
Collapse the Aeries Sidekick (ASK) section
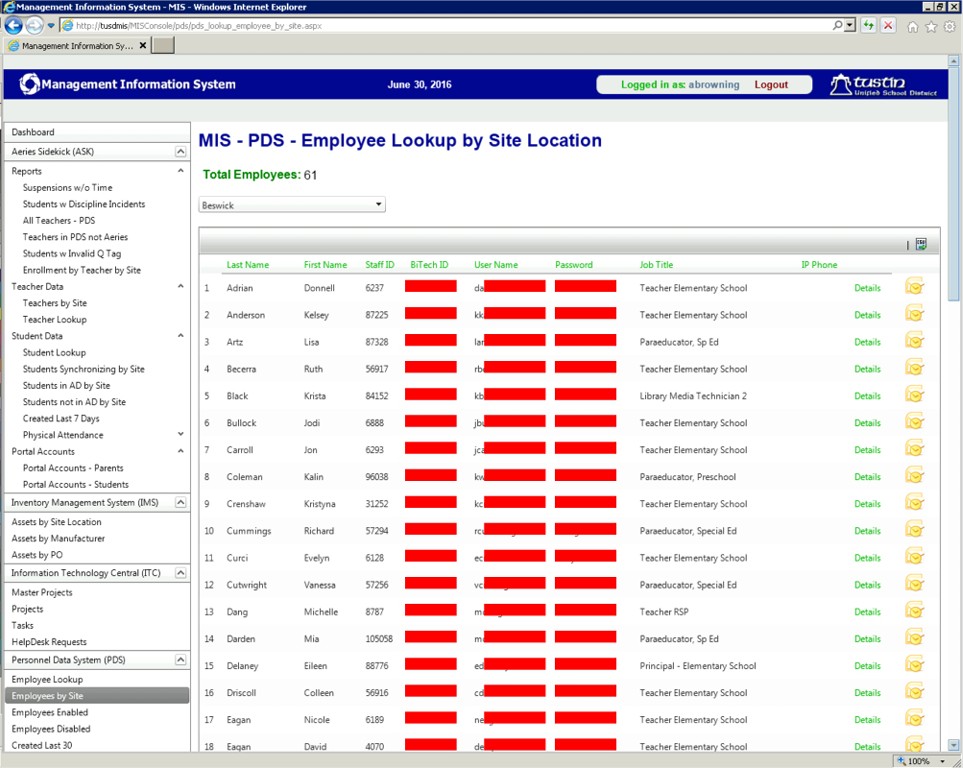point(181,151)
